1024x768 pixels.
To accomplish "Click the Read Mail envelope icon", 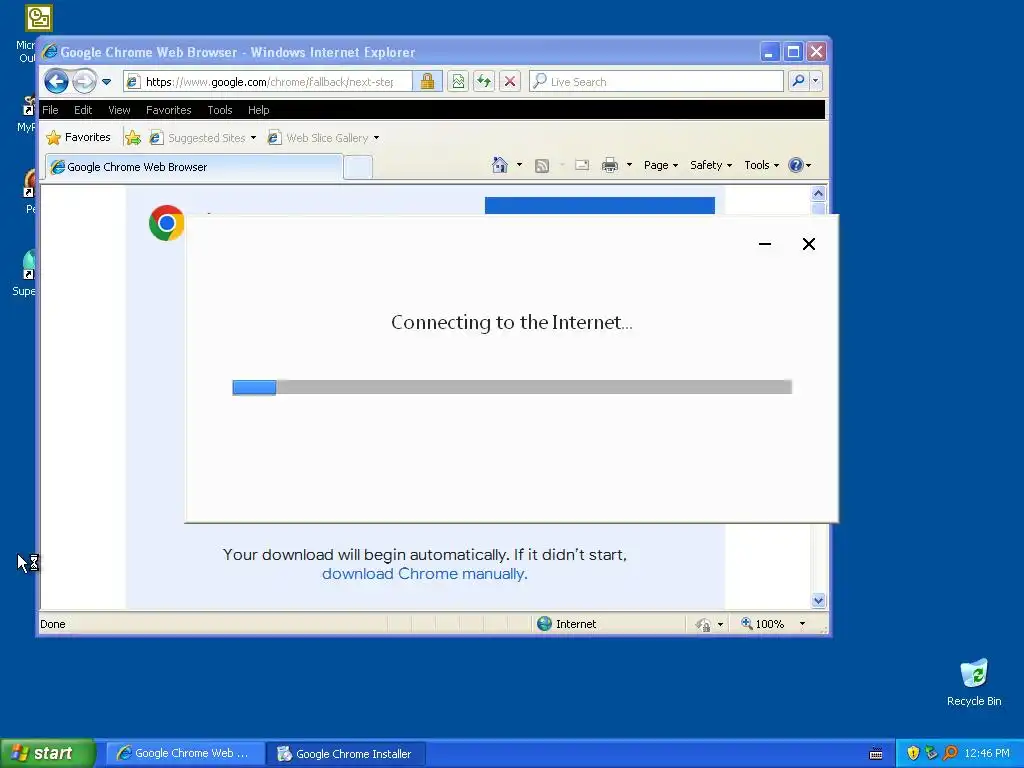I will [582, 165].
